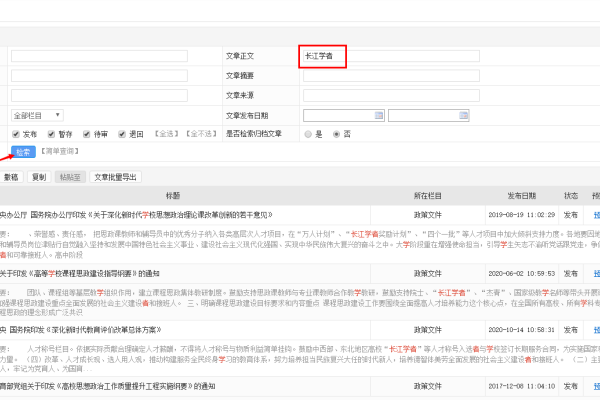This screenshot has height=400, width=600.
Task: Click 发布 status in the 2019-08-19 row
Action: pyautogui.click(x=571, y=215)
